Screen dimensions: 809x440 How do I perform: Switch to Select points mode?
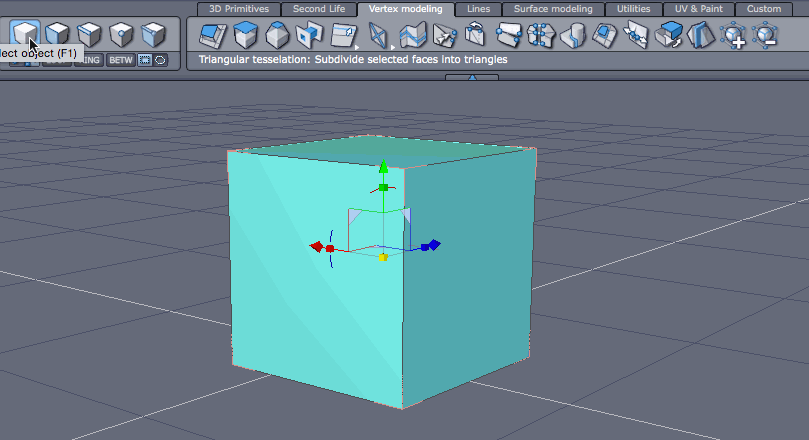pyautogui.click(x=121, y=34)
